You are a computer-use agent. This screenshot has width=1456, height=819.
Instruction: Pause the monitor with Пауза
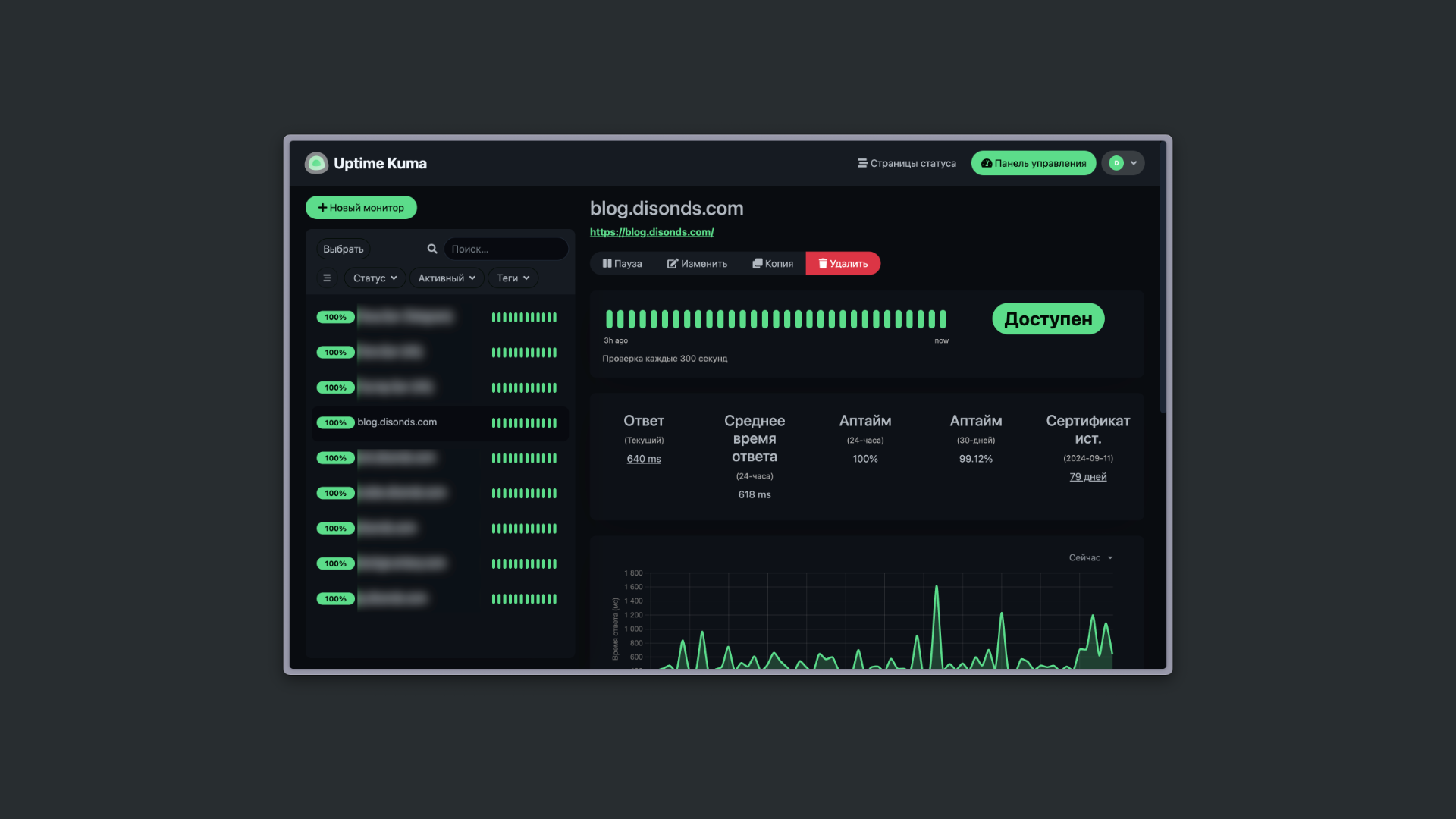(622, 263)
